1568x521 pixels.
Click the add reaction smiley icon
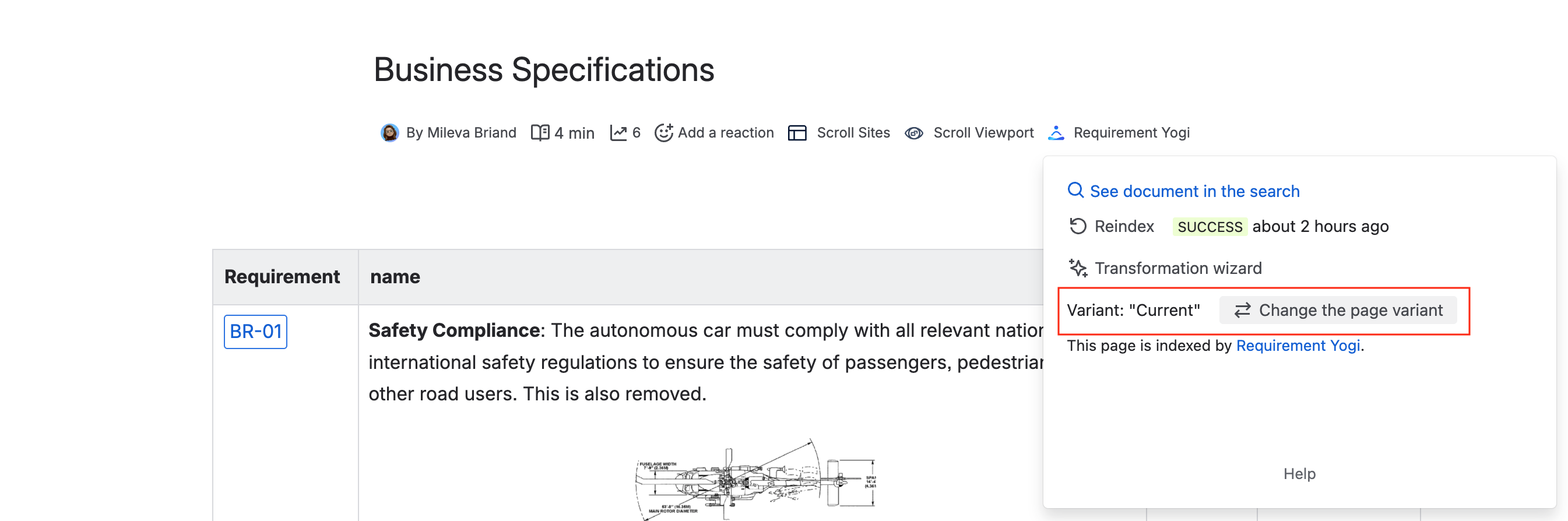(663, 133)
